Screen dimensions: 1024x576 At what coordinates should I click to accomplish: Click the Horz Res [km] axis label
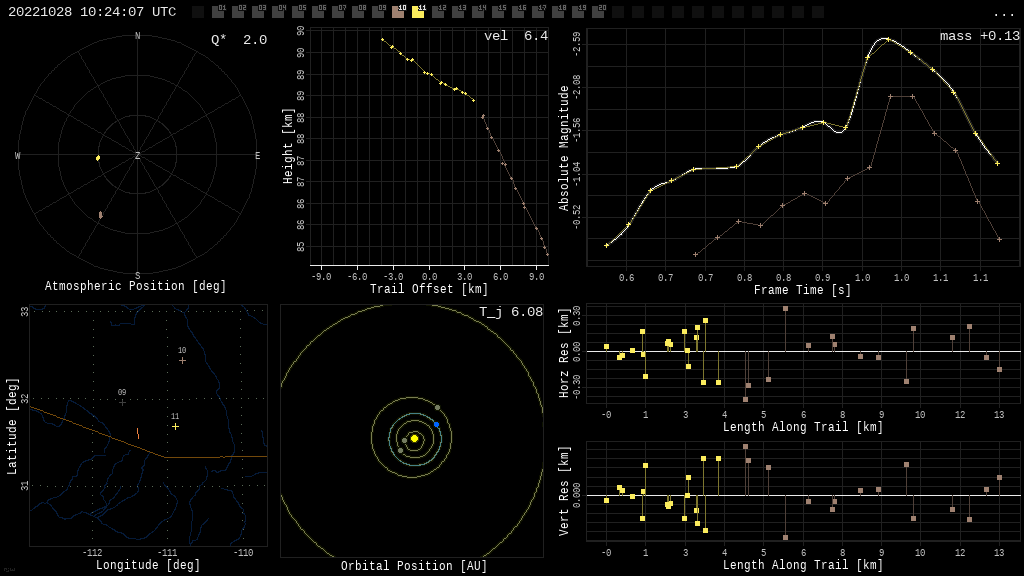coord(564,353)
